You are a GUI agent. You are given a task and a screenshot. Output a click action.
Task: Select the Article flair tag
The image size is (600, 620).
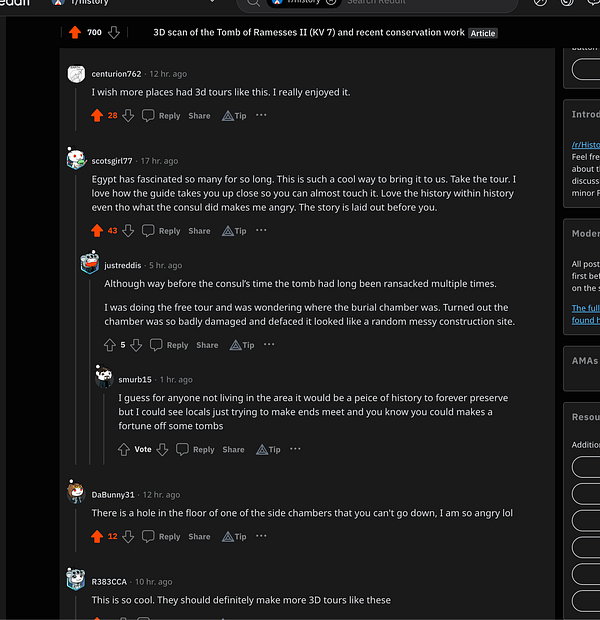pos(483,33)
